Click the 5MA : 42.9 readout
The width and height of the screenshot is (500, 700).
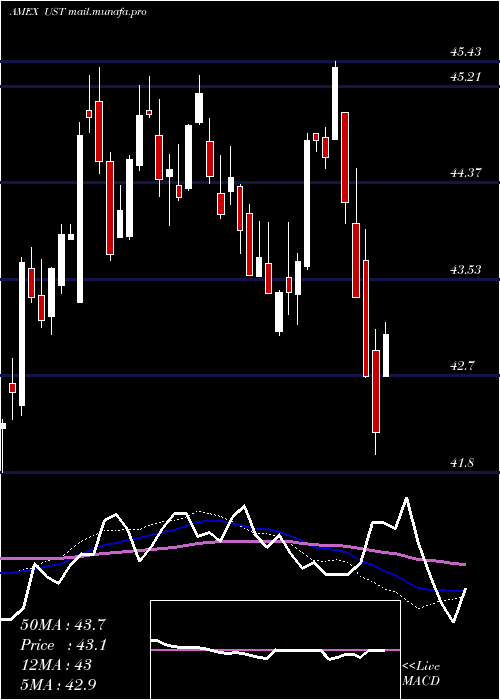click(59, 684)
